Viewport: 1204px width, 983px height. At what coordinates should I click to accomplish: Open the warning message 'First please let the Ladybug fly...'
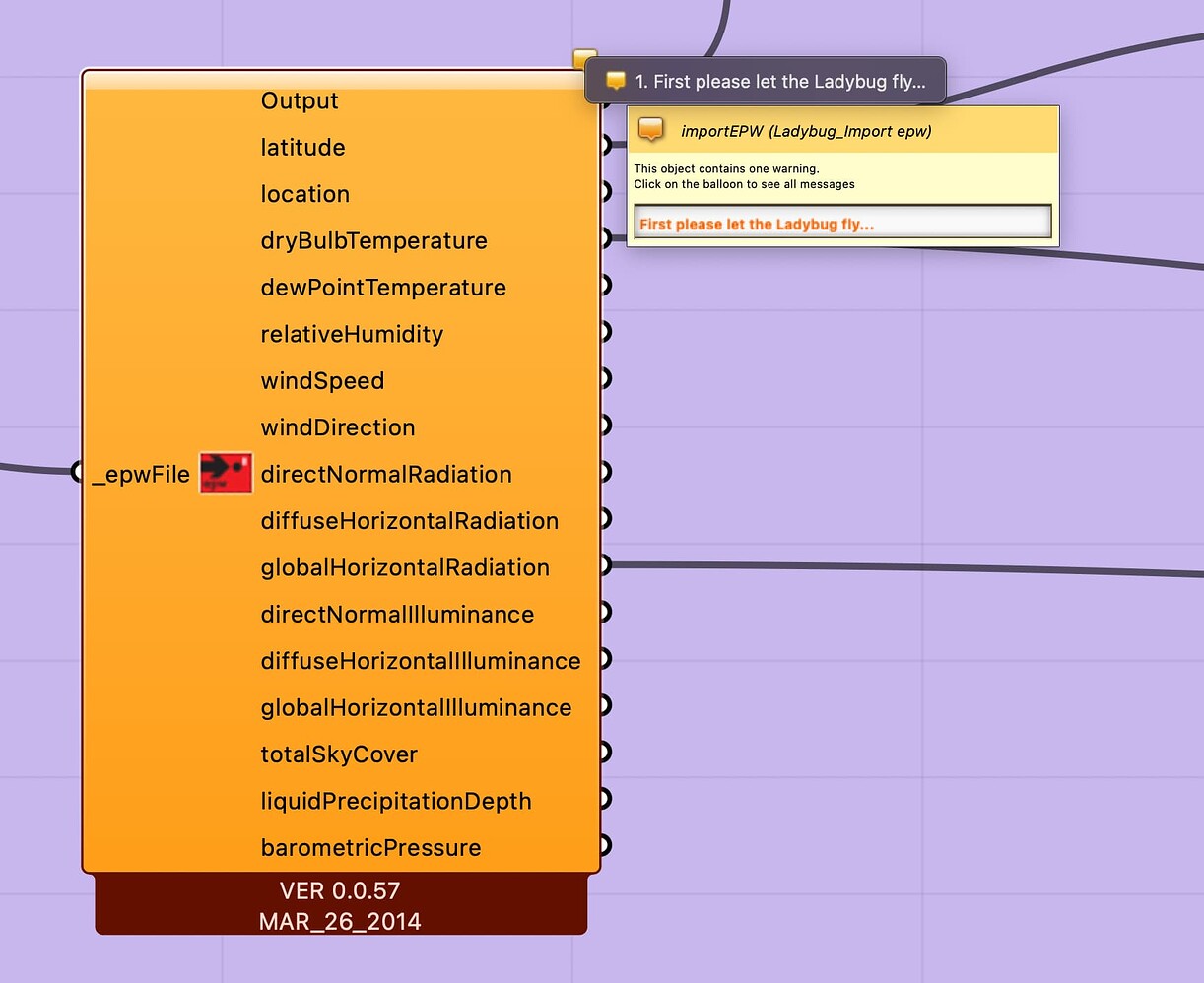842,224
